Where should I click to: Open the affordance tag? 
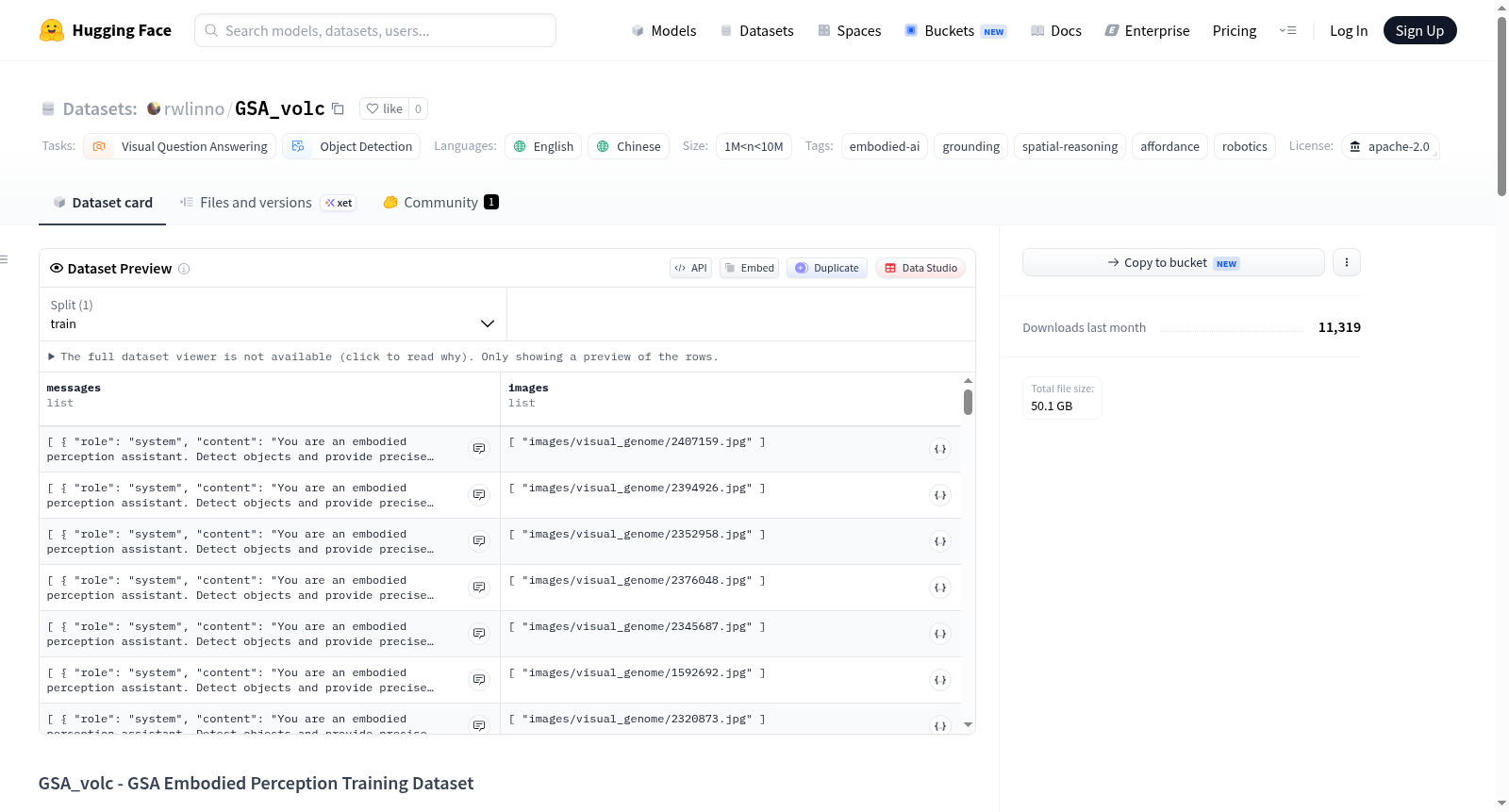click(x=1169, y=146)
